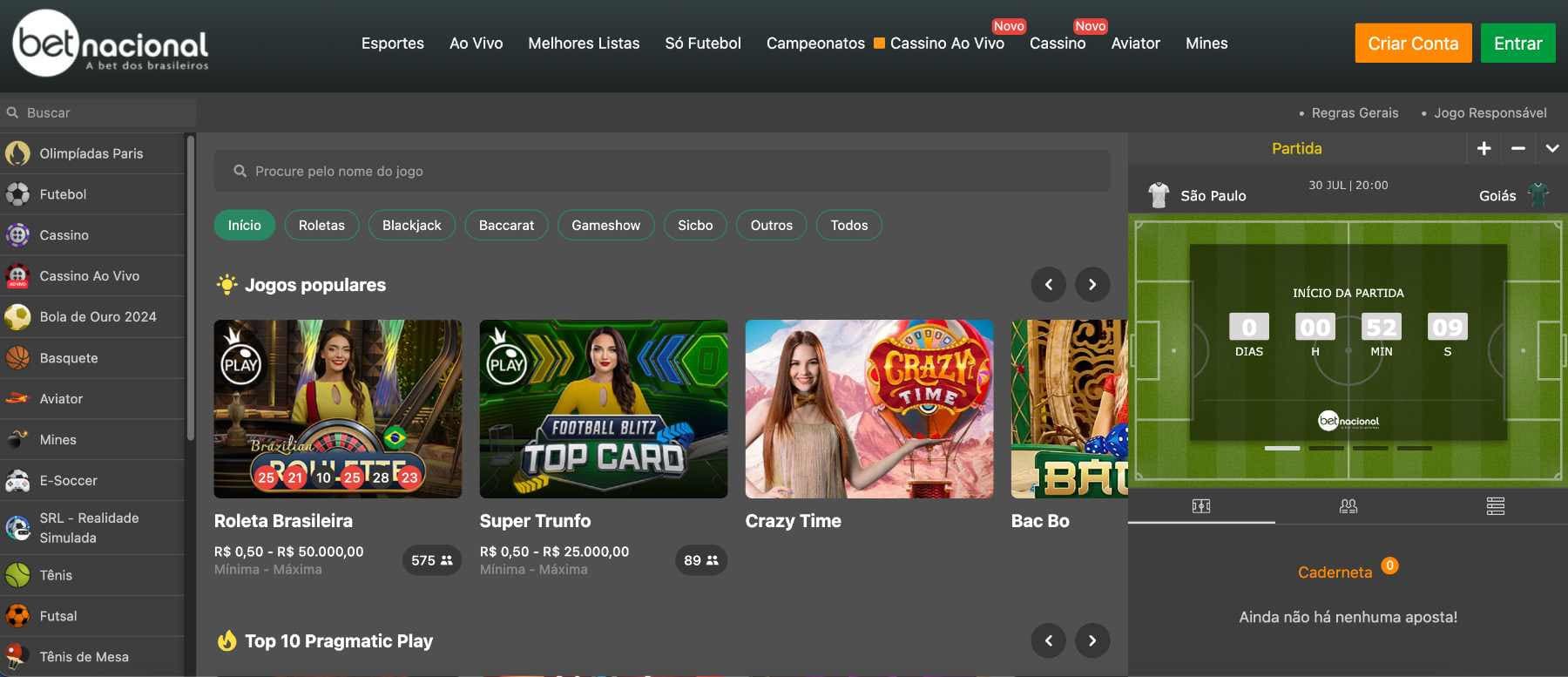Open the match stats list tab icon
The height and width of the screenshot is (677, 1568).
click(x=1496, y=506)
